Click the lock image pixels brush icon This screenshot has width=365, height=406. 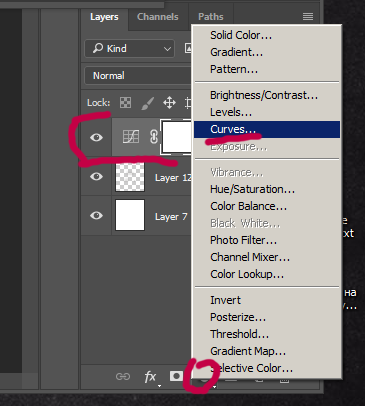147,103
